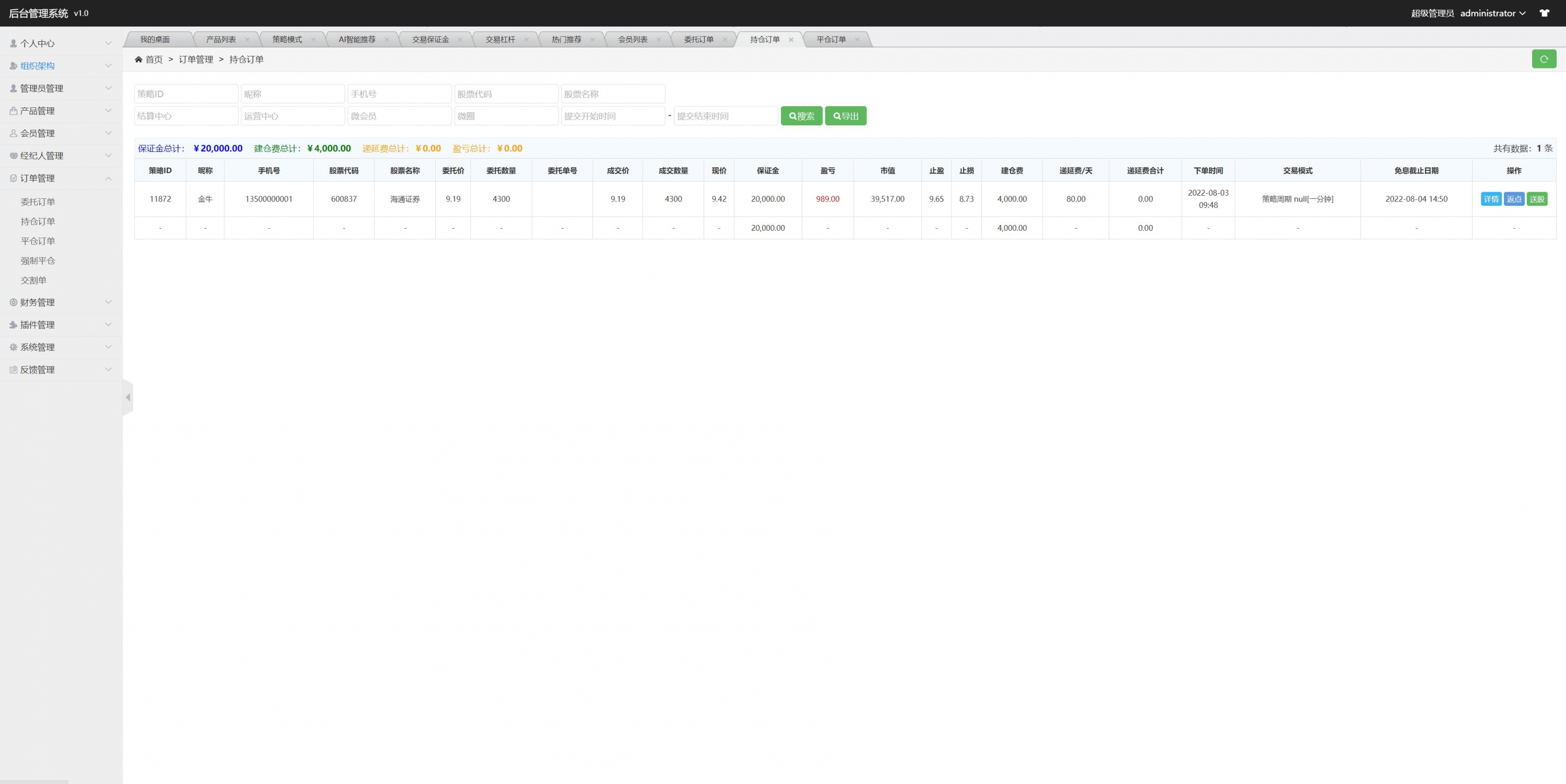The height and width of the screenshot is (784, 1566).
Task: Click the green refresh icon button
Action: tap(1544, 59)
